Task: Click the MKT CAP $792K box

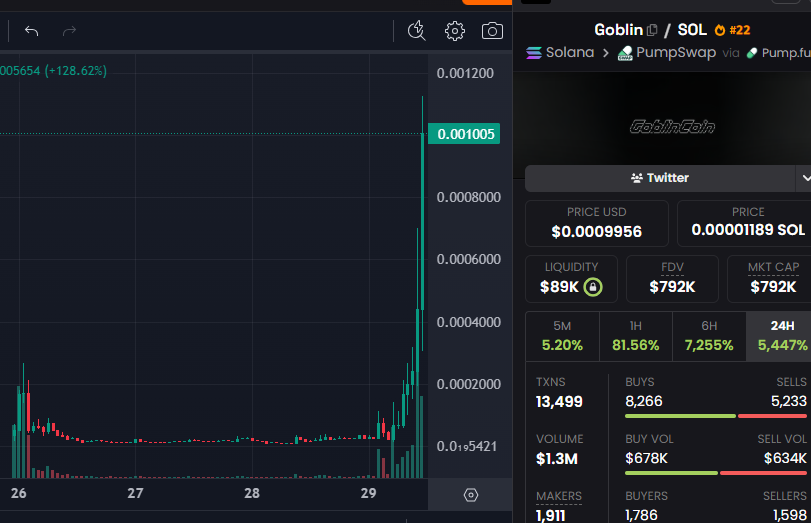Action: tap(769, 279)
